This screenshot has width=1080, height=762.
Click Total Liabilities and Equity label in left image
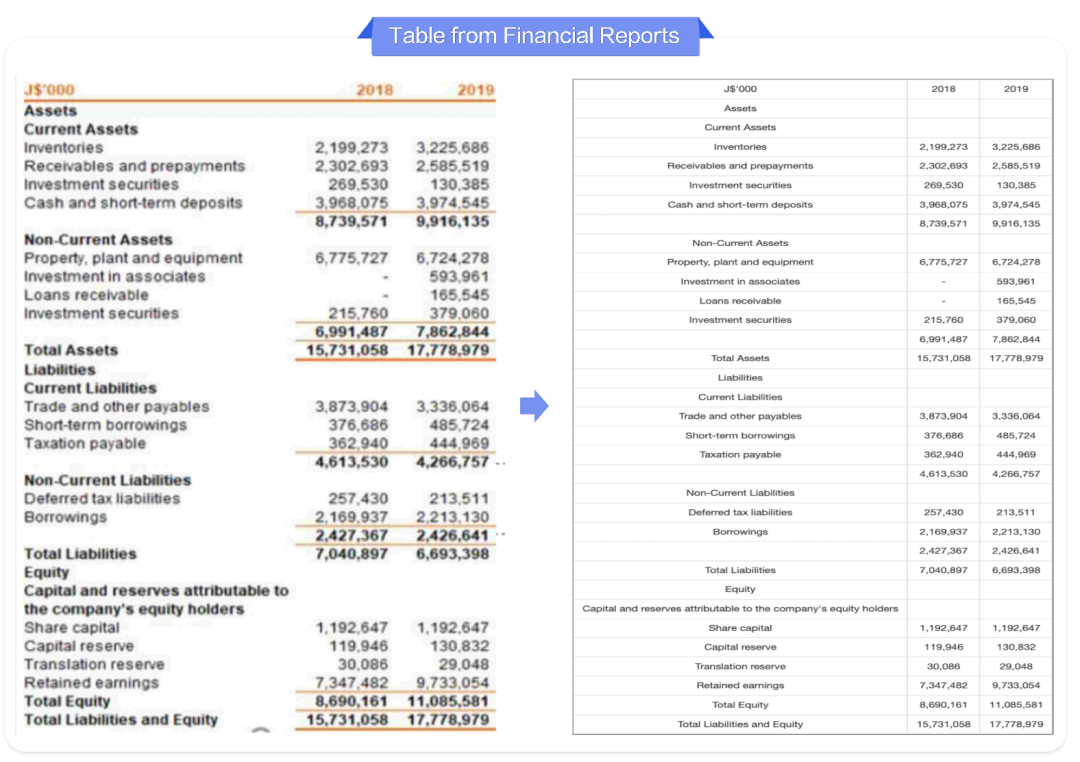coord(121,720)
